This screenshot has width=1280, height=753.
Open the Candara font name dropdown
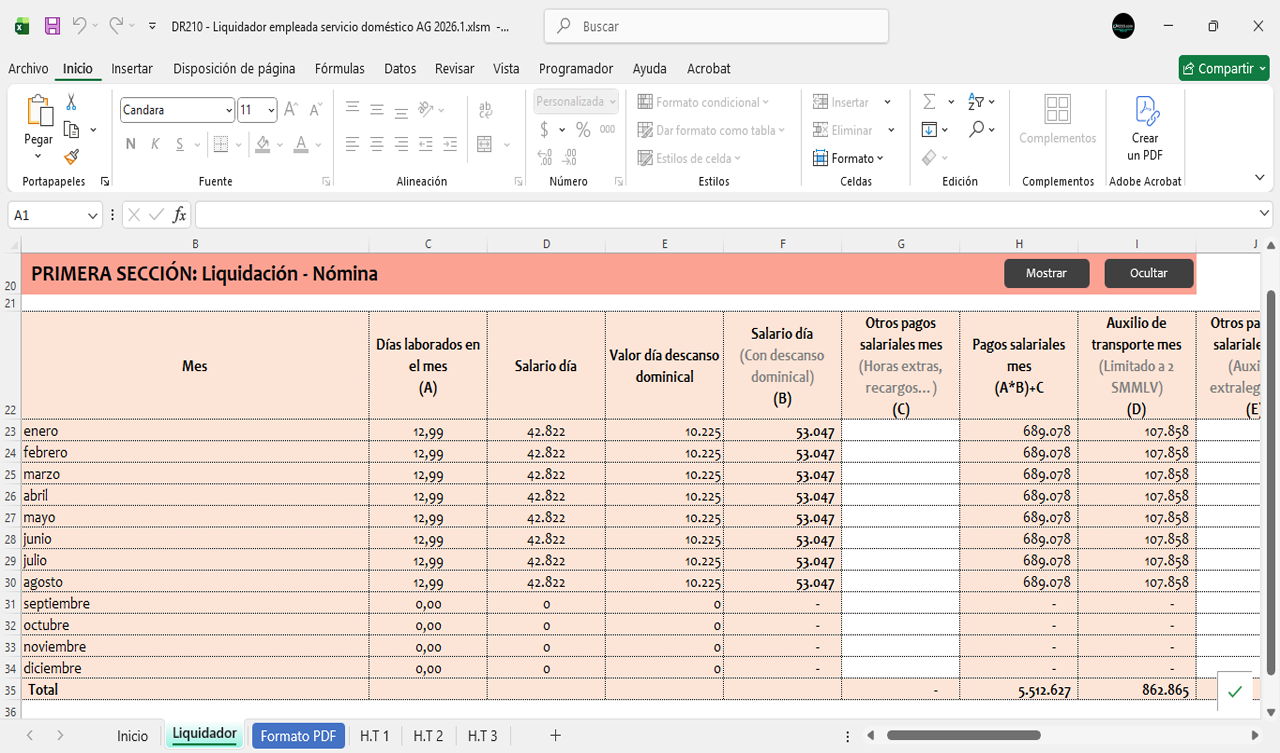click(229, 110)
